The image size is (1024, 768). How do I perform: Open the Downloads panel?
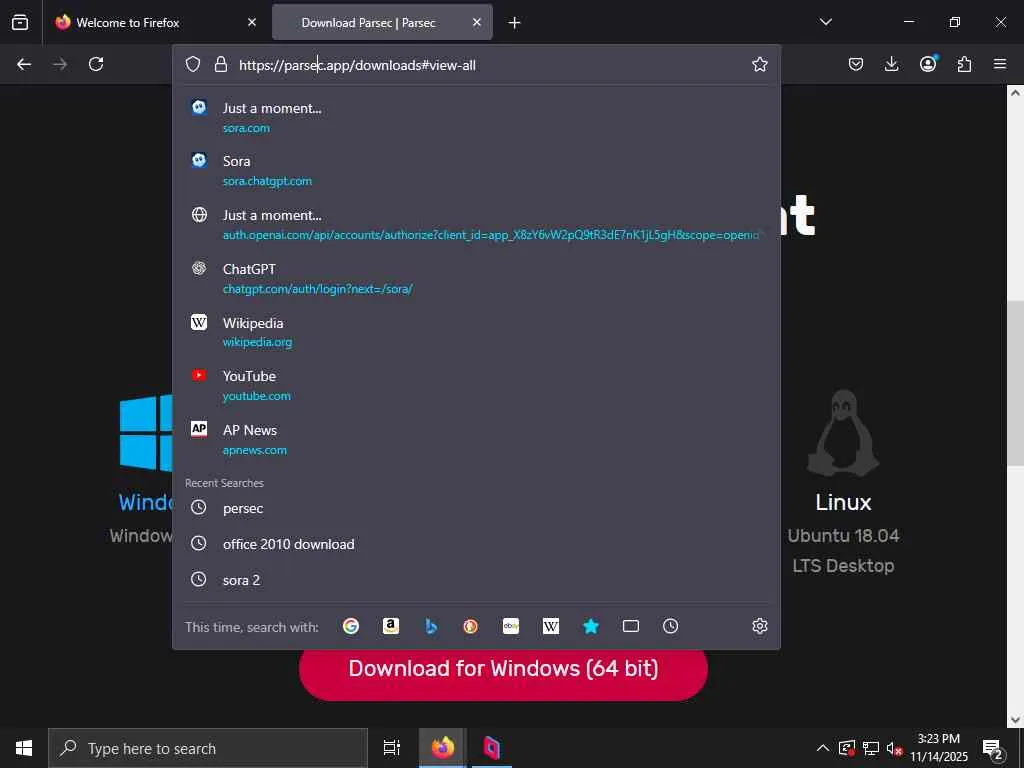pyautogui.click(x=891, y=64)
